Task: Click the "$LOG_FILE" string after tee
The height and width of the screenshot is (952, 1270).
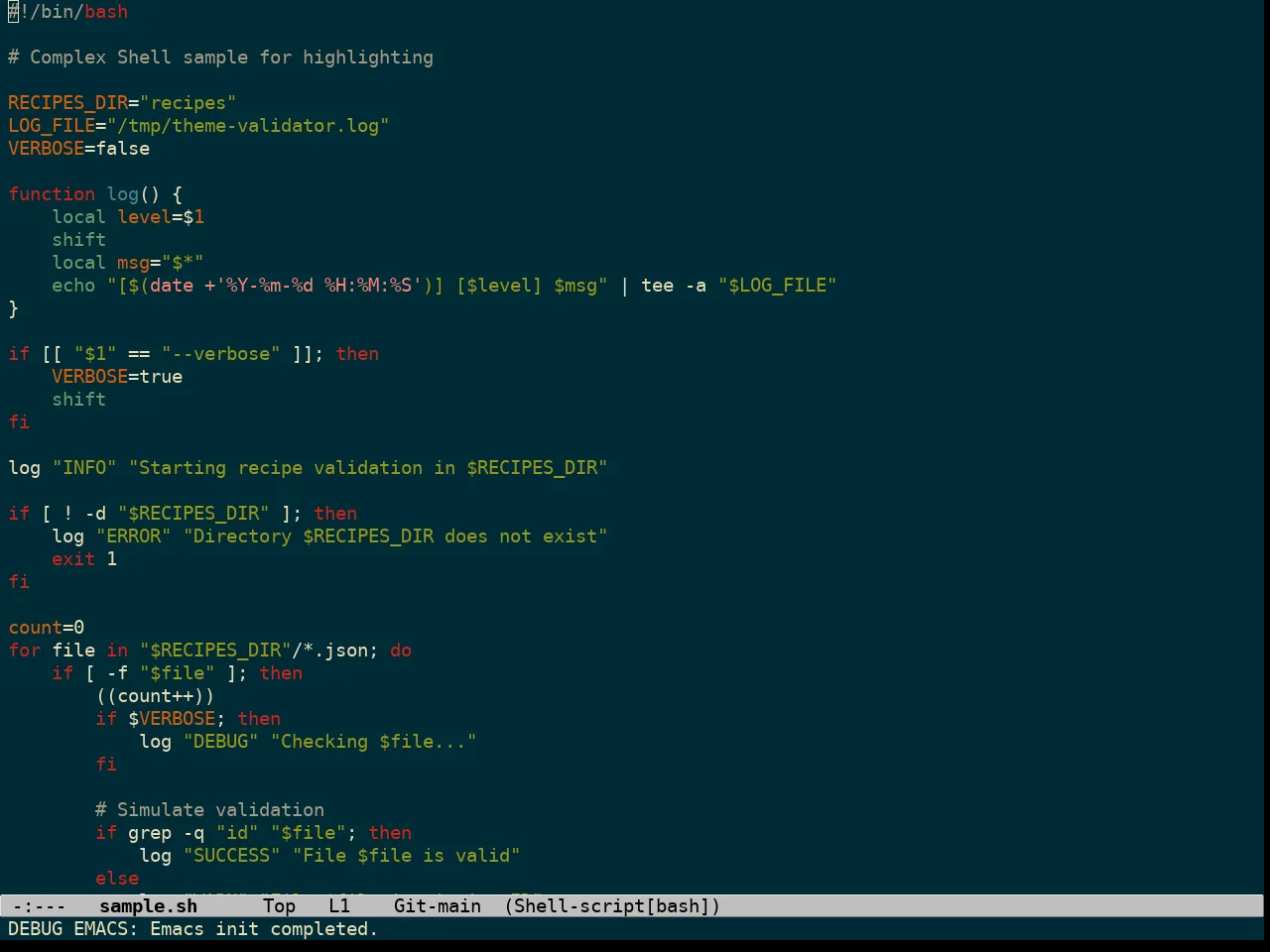Action: pyautogui.click(x=777, y=286)
